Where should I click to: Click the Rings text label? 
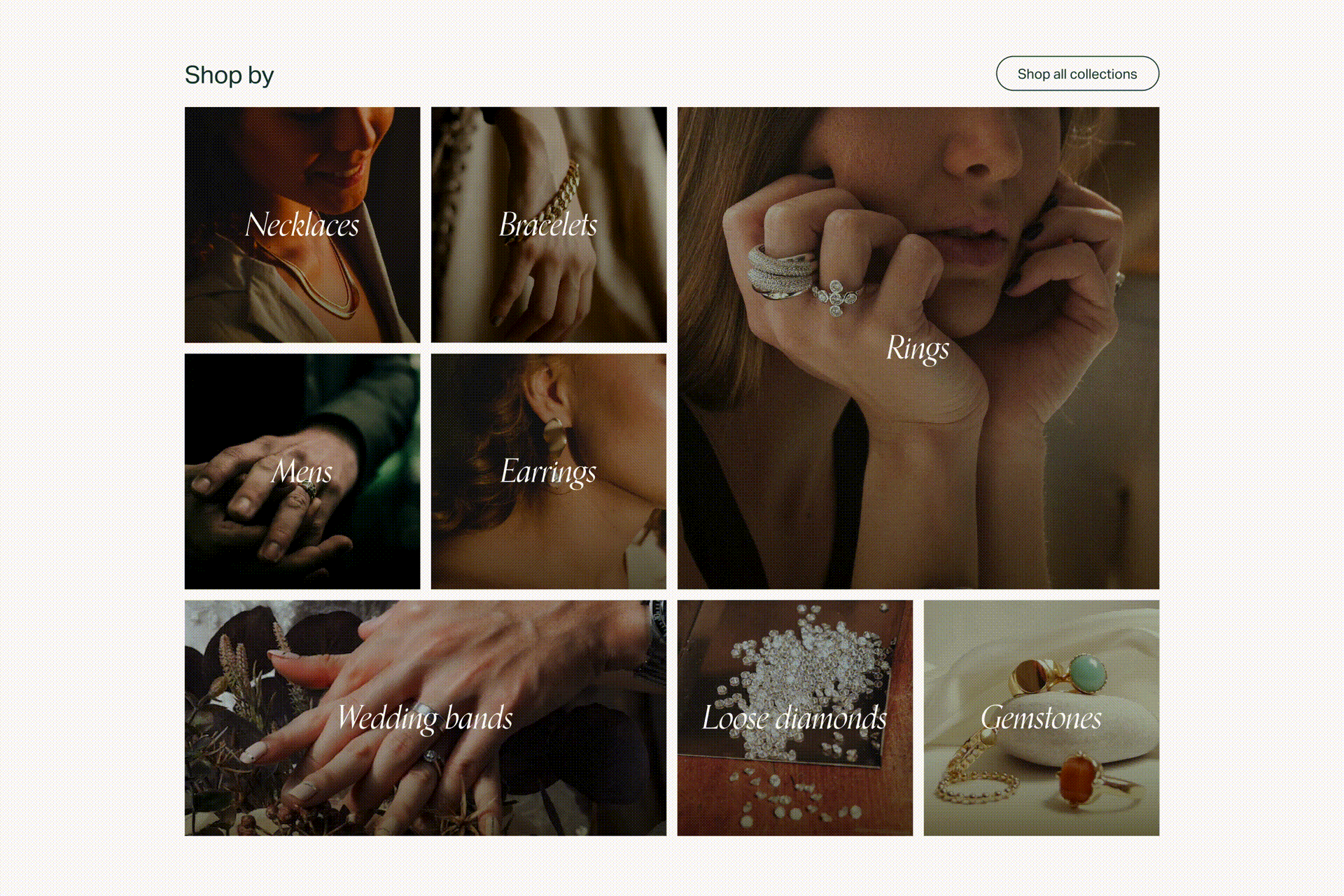click(x=918, y=349)
